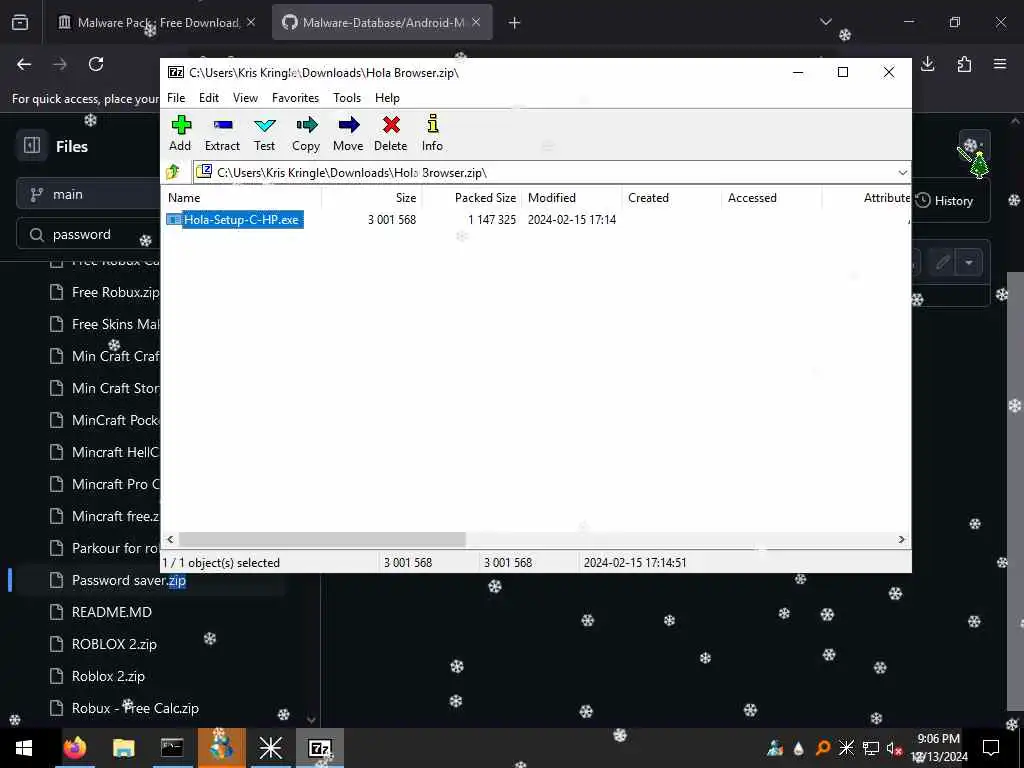Open the main branch selector dropdown

click(88, 195)
